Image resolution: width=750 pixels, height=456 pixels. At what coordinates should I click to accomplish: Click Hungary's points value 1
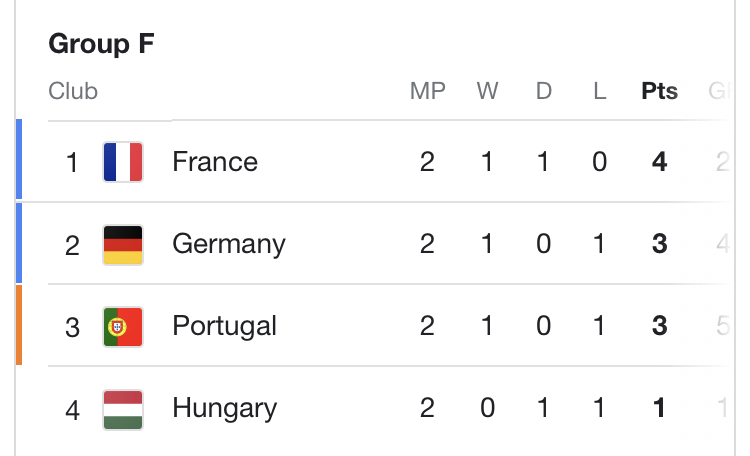(x=659, y=408)
